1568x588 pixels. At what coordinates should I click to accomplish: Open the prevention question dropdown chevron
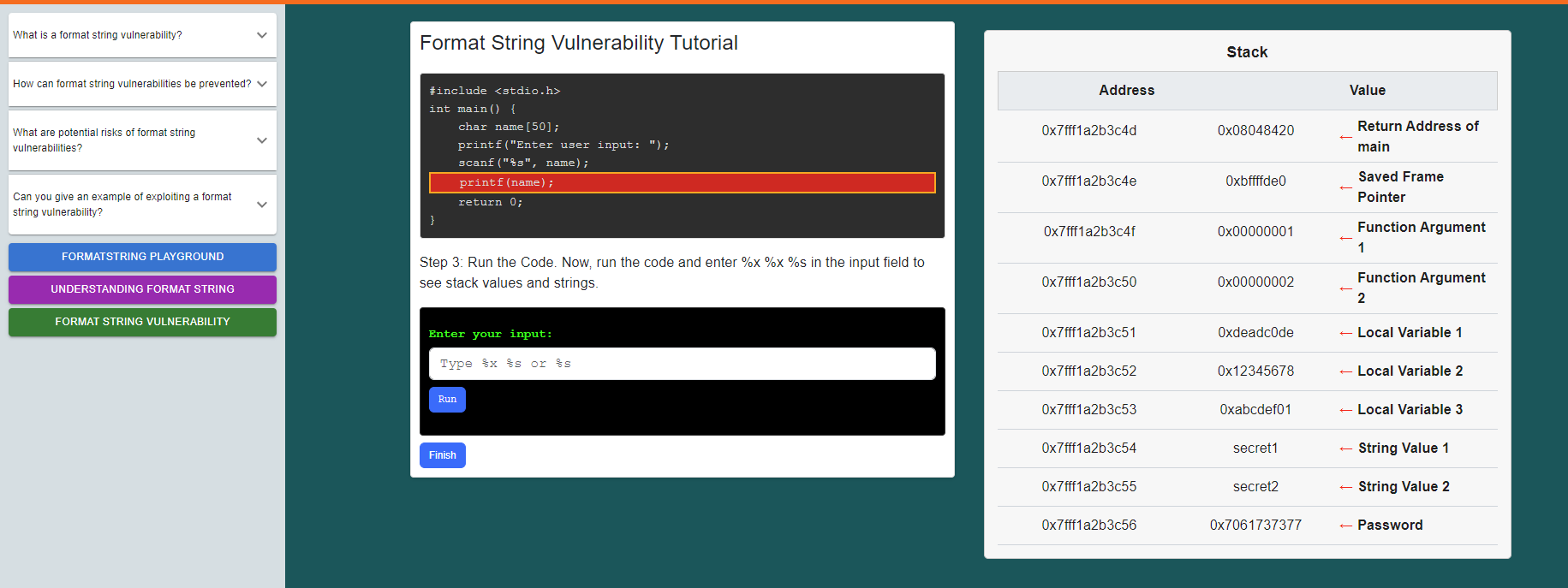261,84
